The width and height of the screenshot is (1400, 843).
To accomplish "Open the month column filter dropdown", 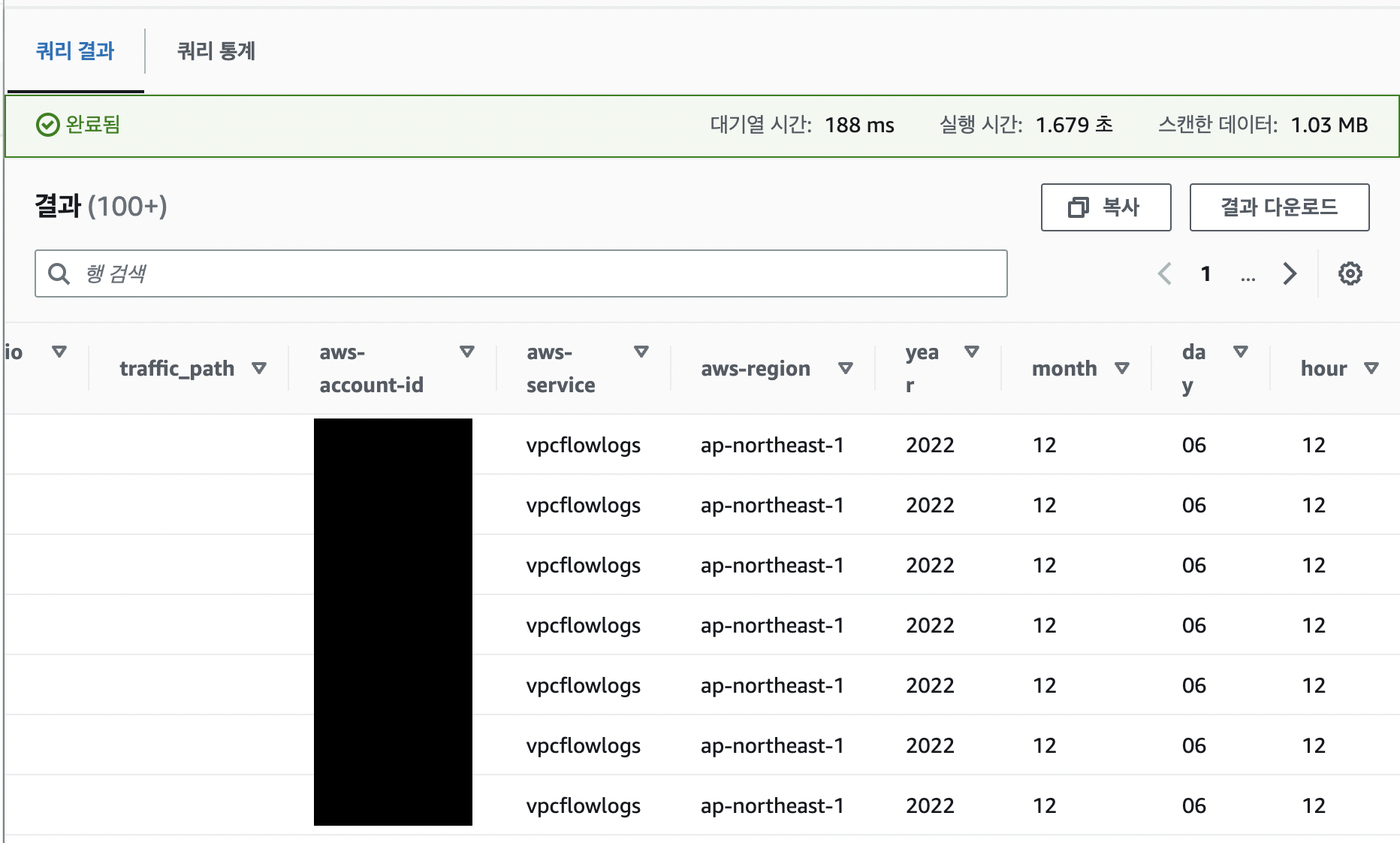I will pyautogui.click(x=1124, y=368).
